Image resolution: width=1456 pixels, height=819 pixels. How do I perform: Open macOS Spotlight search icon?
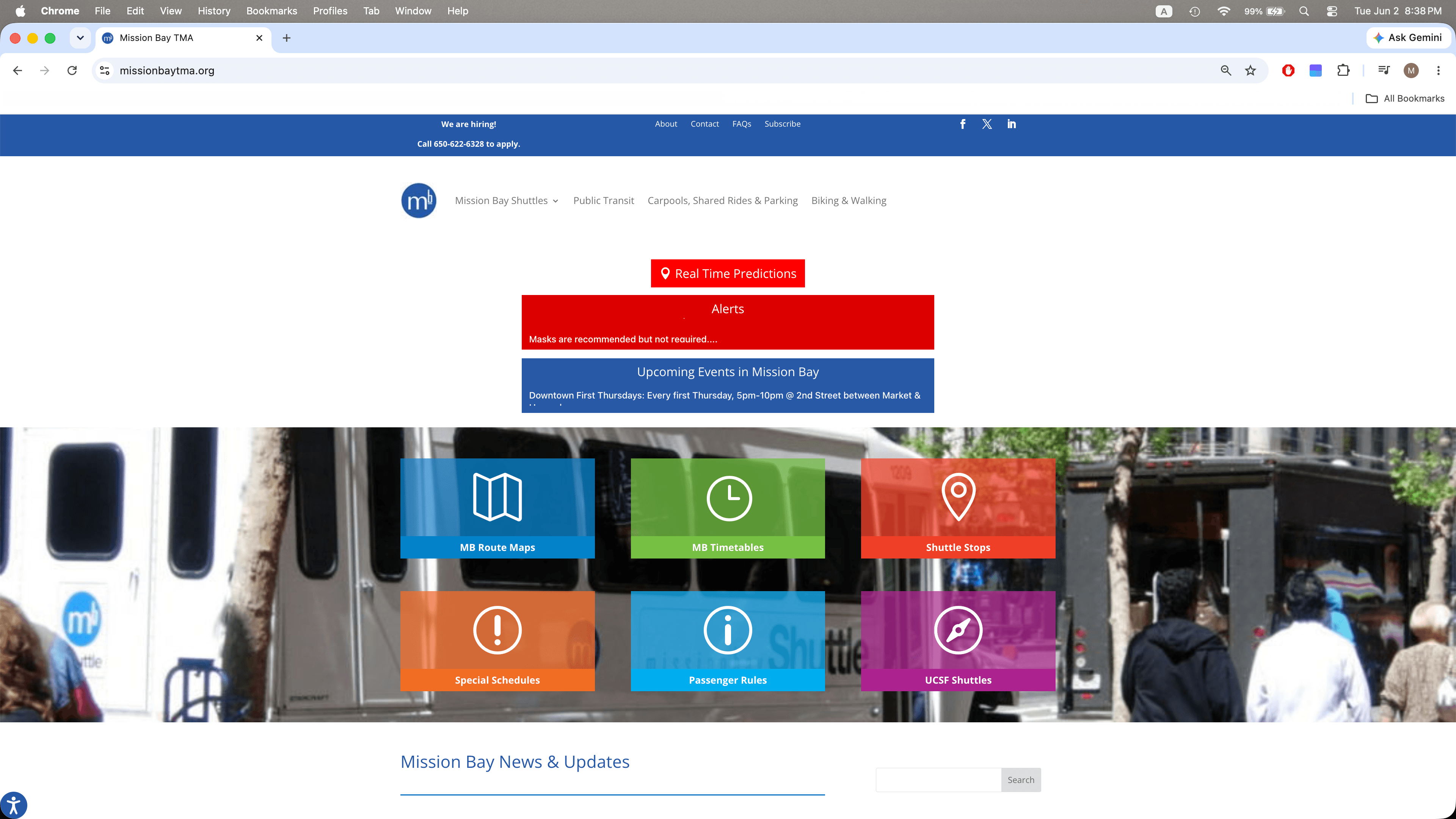pyautogui.click(x=1304, y=11)
